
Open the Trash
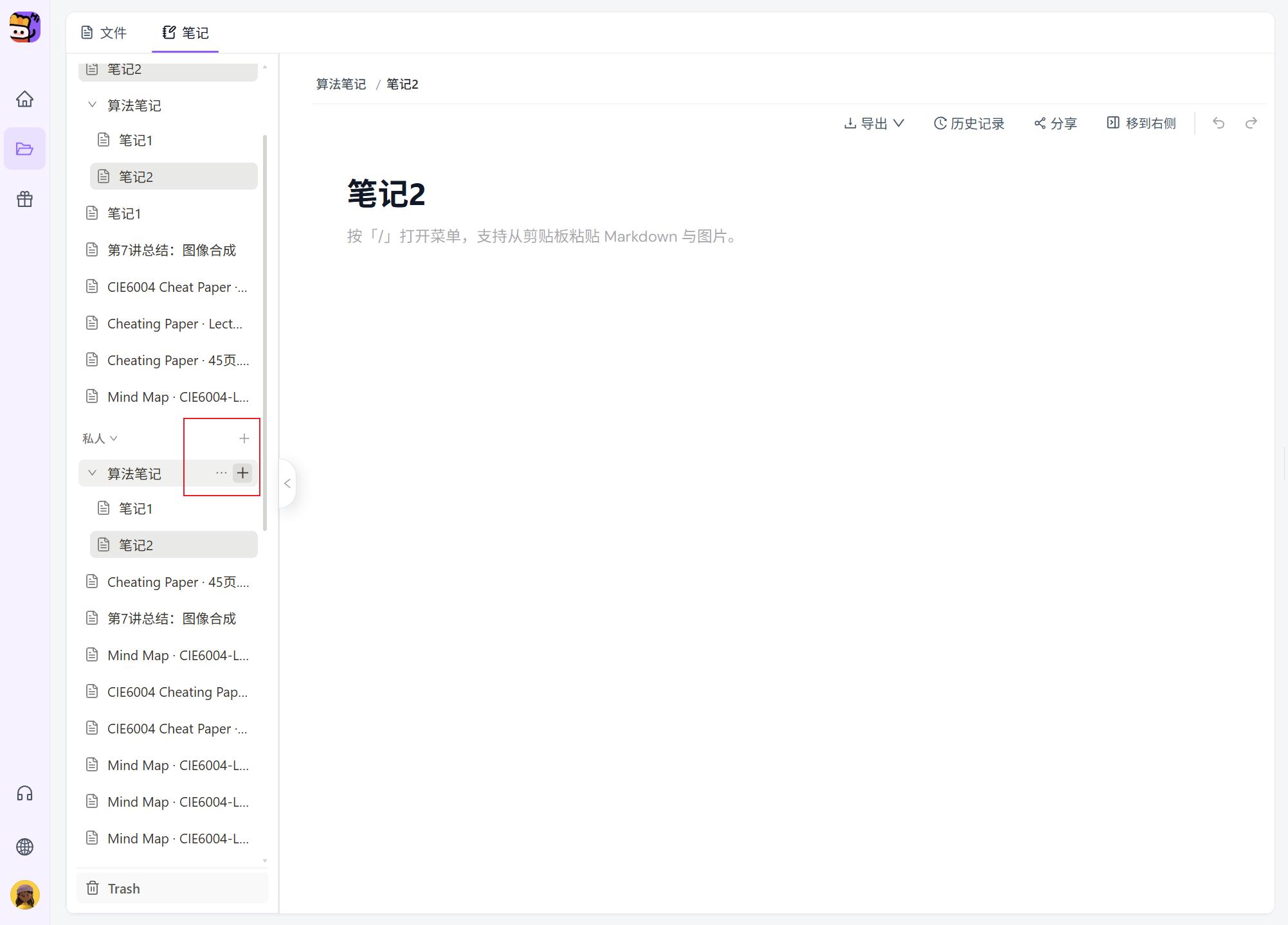click(x=172, y=888)
